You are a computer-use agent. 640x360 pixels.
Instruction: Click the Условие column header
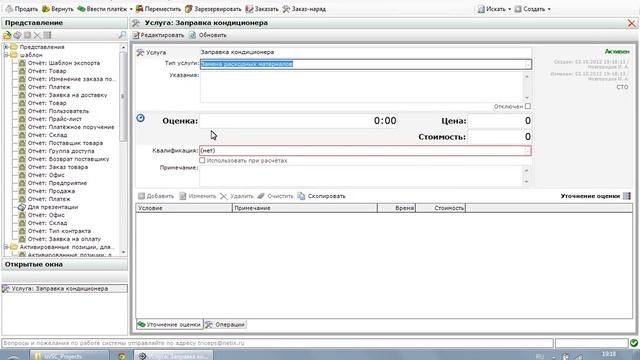[x=184, y=208]
